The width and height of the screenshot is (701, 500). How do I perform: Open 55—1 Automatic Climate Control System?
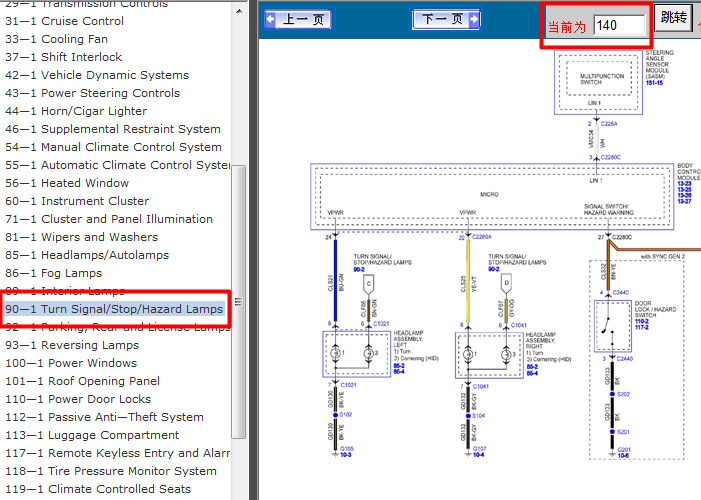[118, 165]
